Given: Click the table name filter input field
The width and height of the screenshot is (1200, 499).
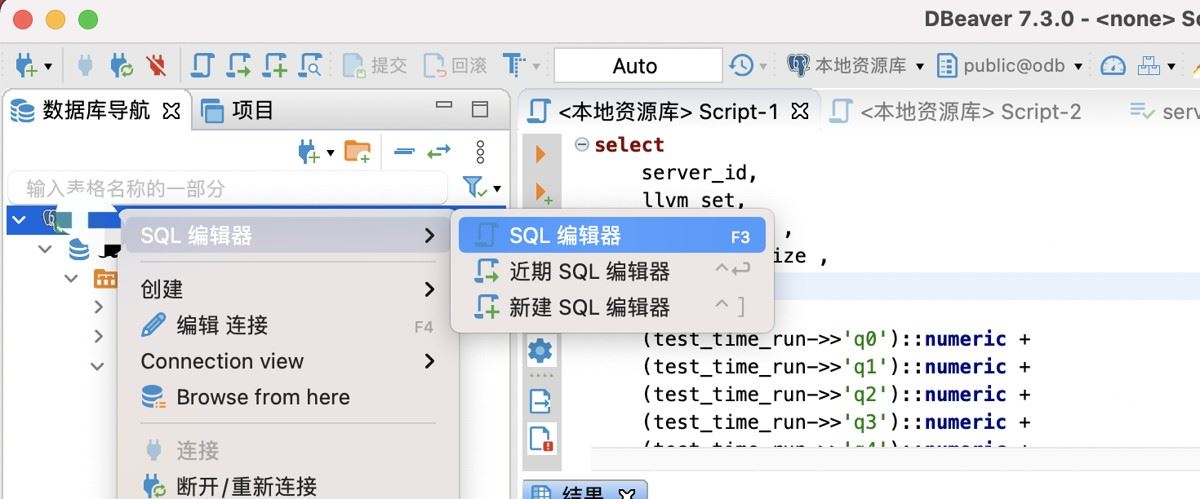Looking at the screenshot, I should point(228,188).
